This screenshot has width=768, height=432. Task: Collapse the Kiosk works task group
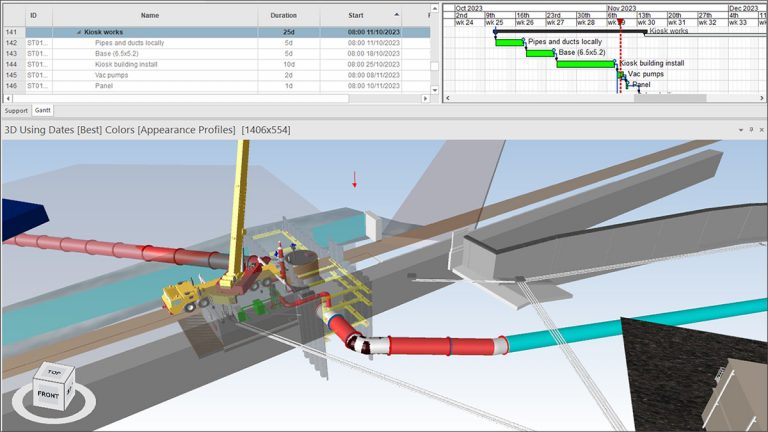pos(80,32)
